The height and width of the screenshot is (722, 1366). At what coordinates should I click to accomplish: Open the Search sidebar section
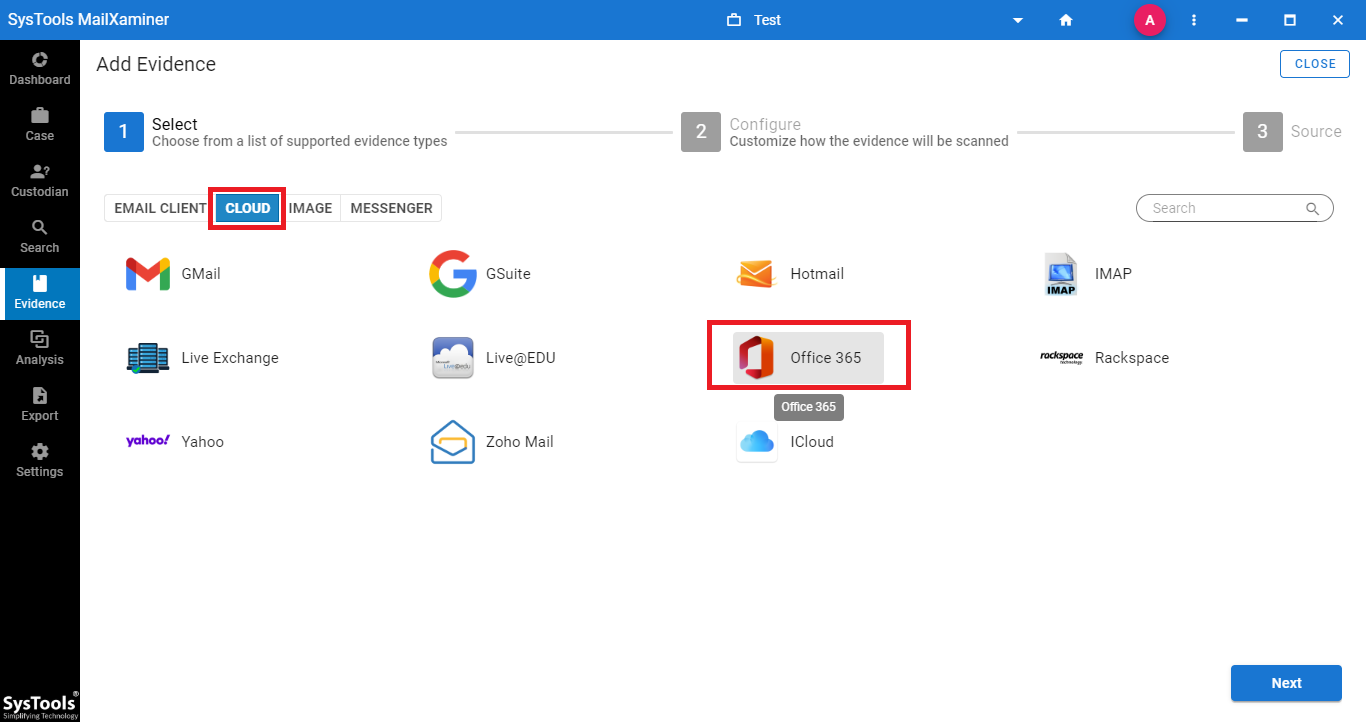pyautogui.click(x=40, y=237)
